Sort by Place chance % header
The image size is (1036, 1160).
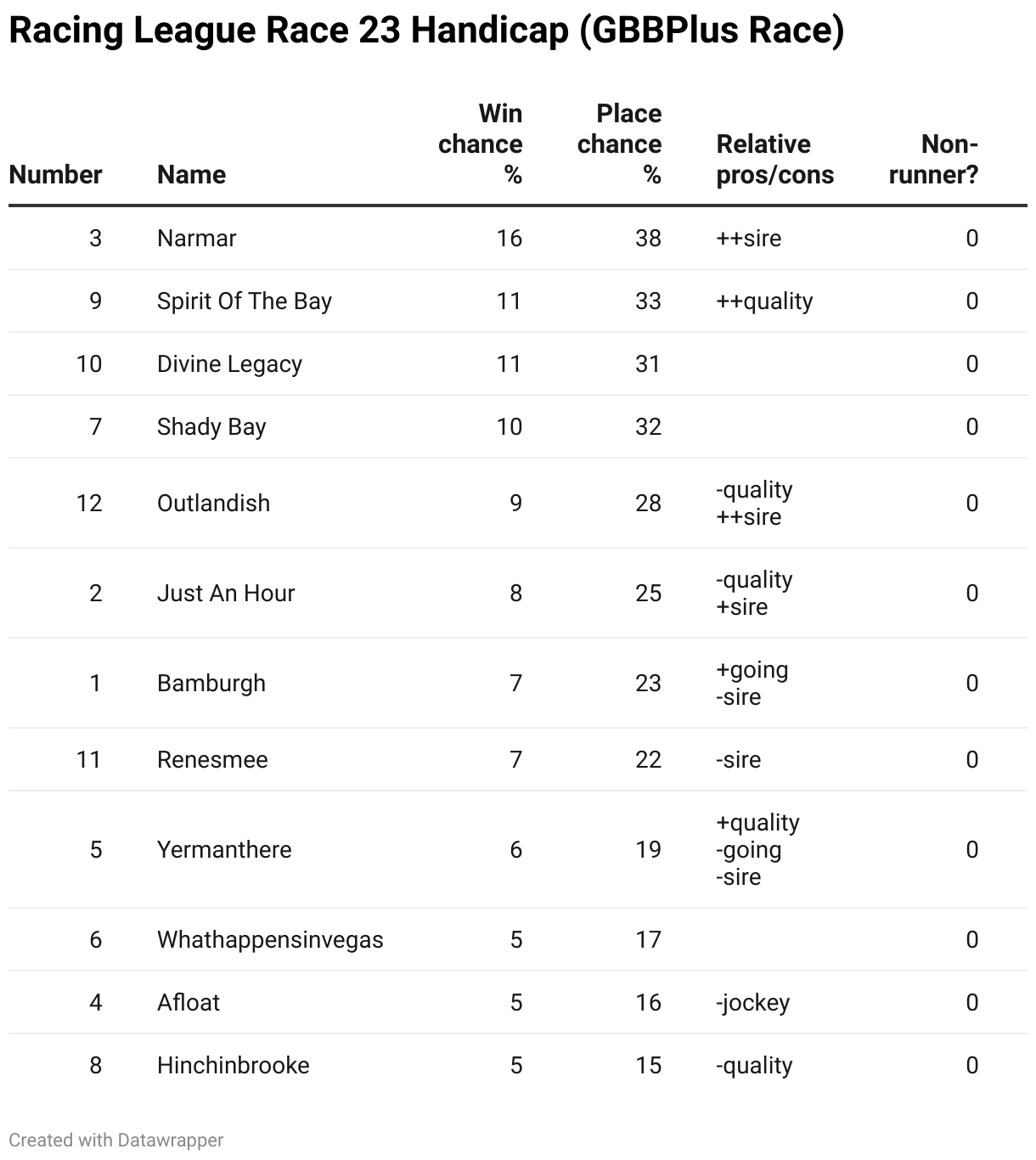click(x=620, y=144)
